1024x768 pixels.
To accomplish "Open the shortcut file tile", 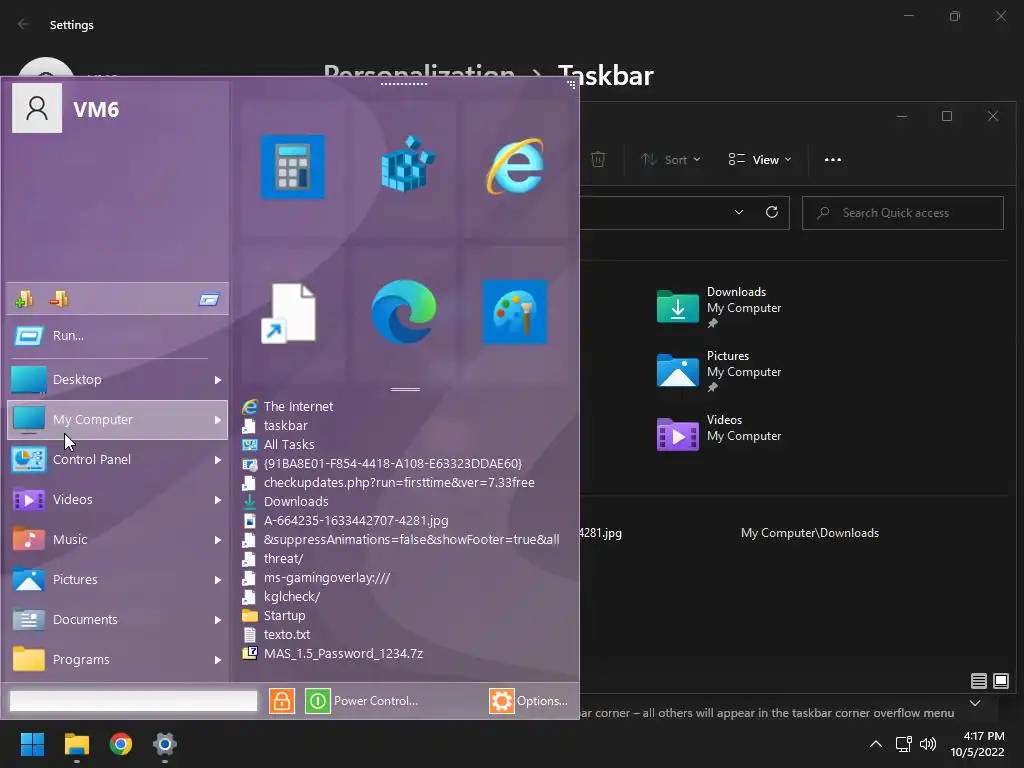I will (x=289, y=313).
